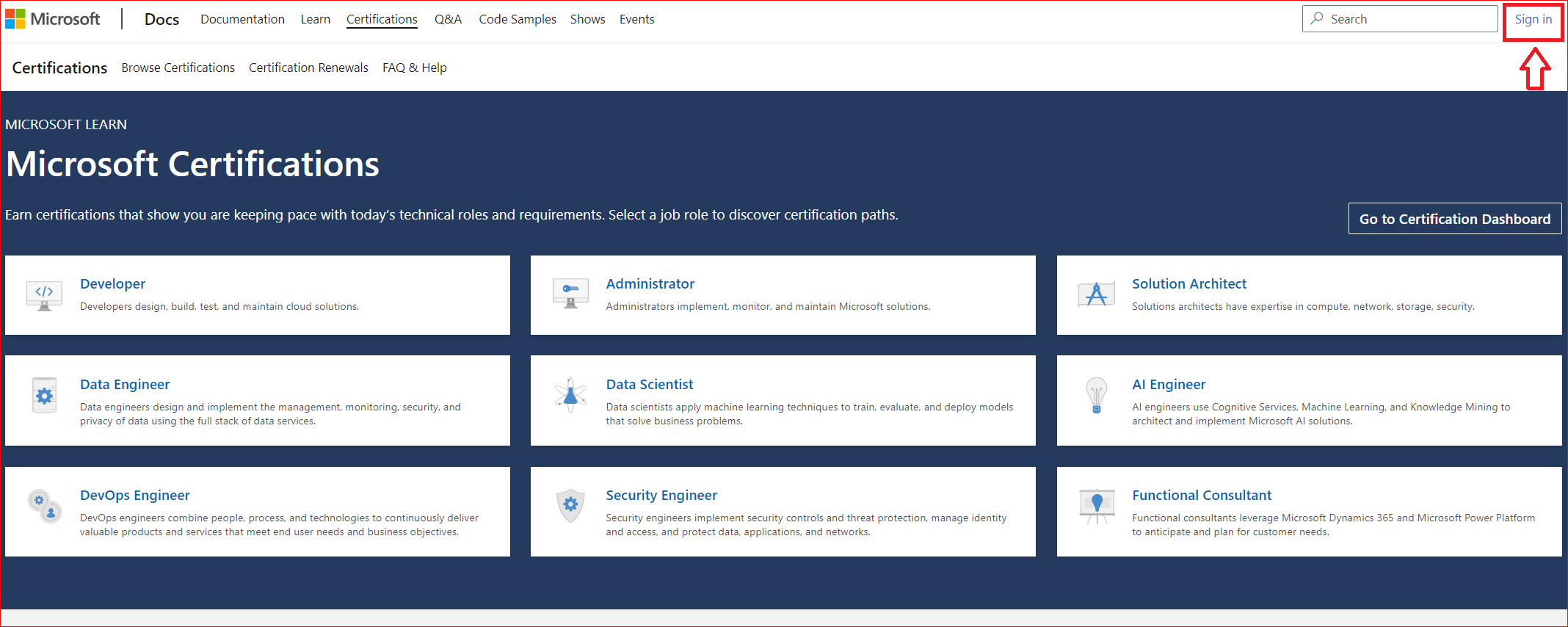Click 'Solutions architects have expertise' description text
The height and width of the screenshot is (627, 1568).
tap(1303, 307)
